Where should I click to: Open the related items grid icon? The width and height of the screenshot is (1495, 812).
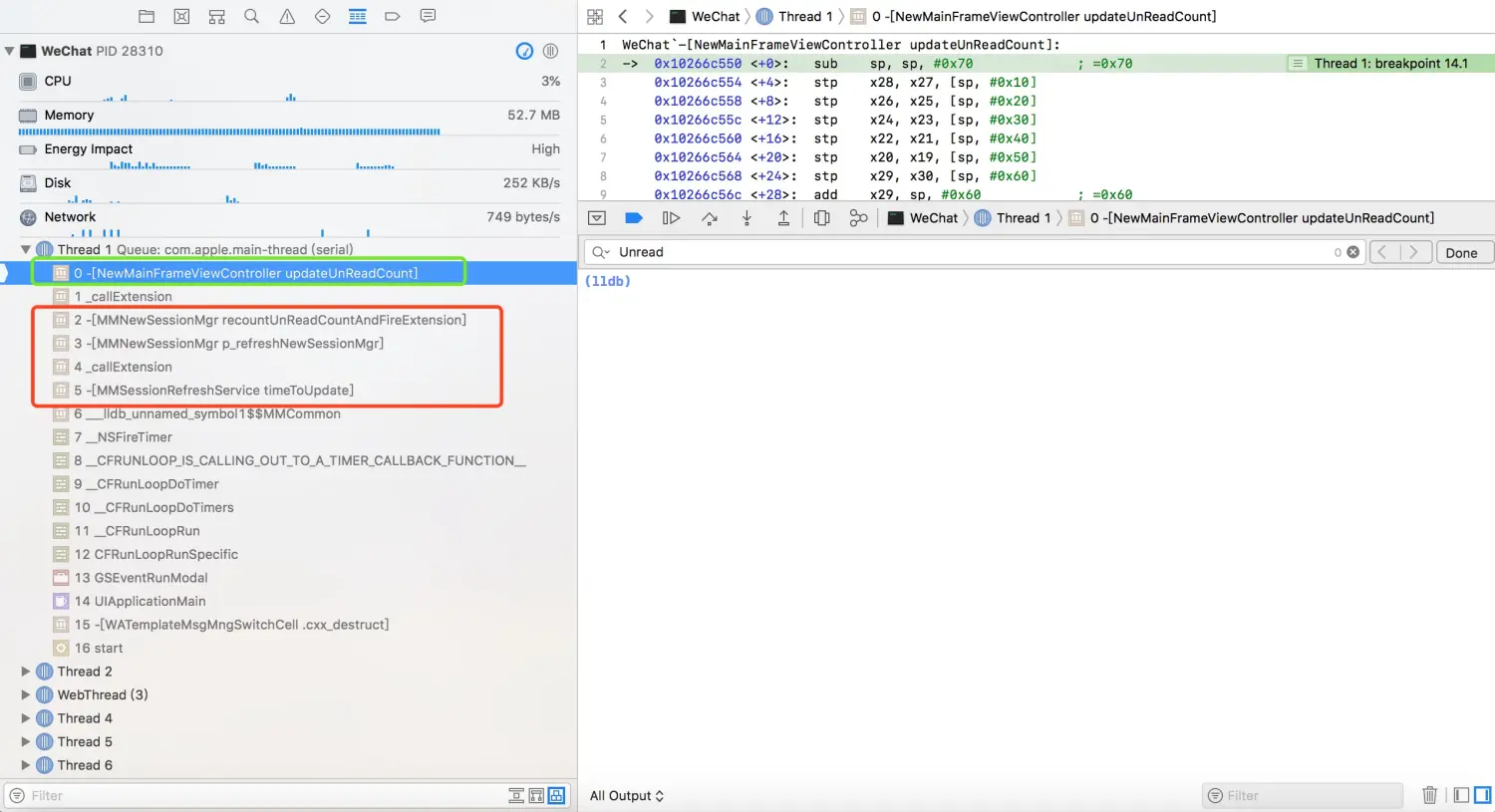point(595,16)
